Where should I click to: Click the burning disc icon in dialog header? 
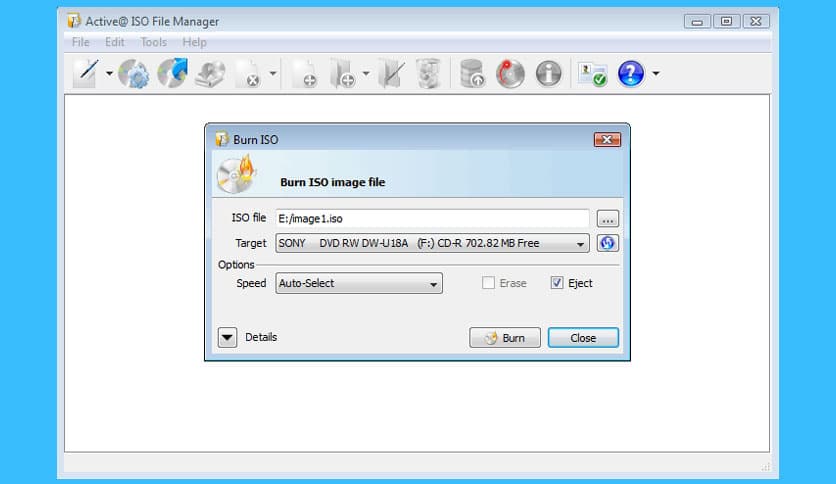pos(237,174)
